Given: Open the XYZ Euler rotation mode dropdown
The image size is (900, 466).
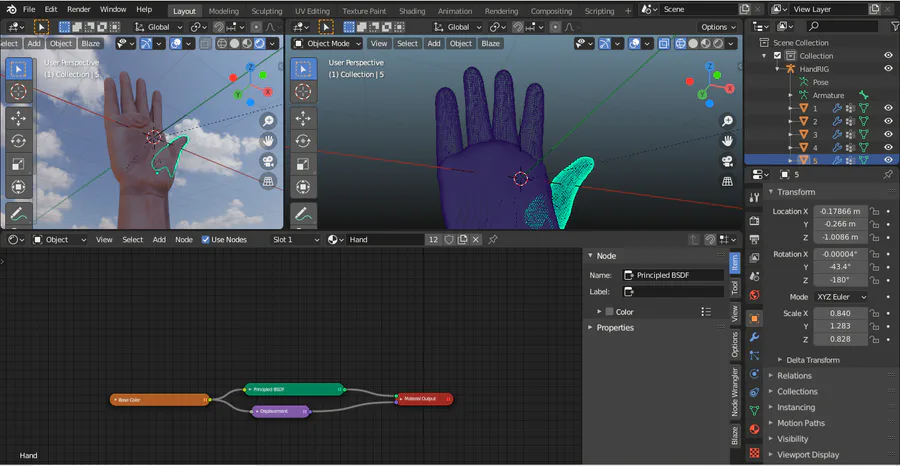Looking at the screenshot, I should pos(839,297).
